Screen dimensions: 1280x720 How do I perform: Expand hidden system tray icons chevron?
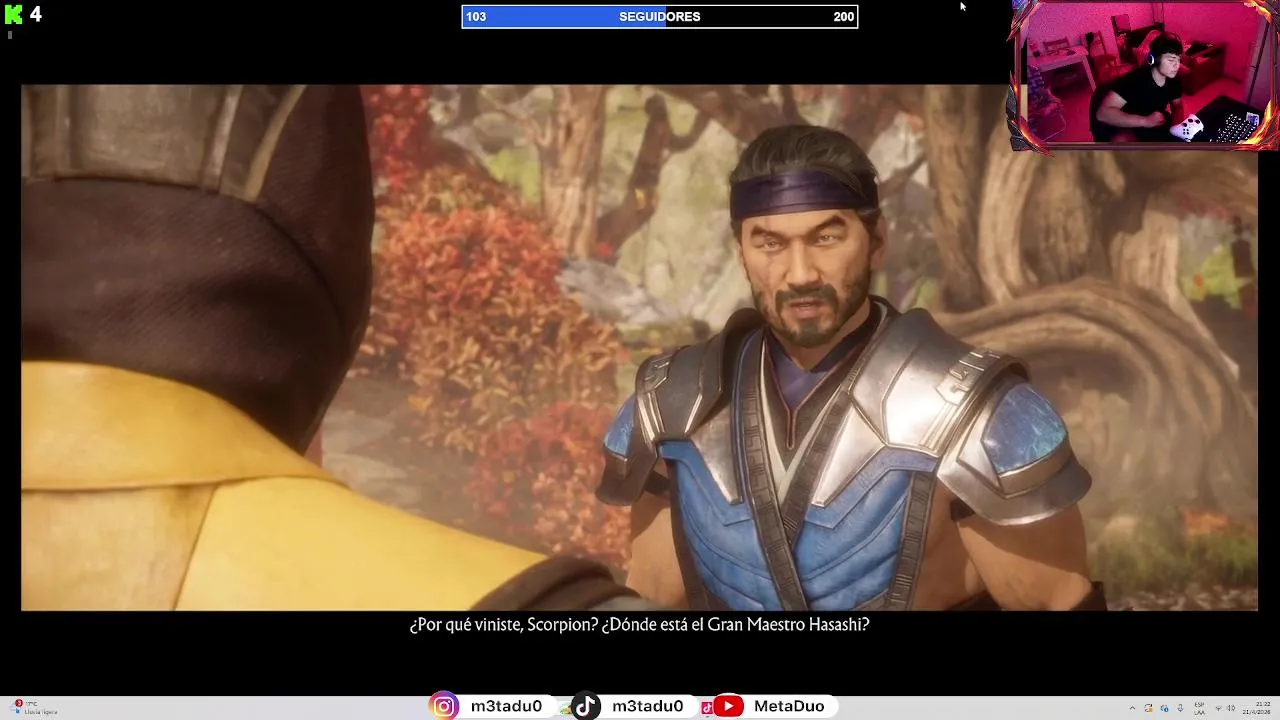(x=1132, y=708)
